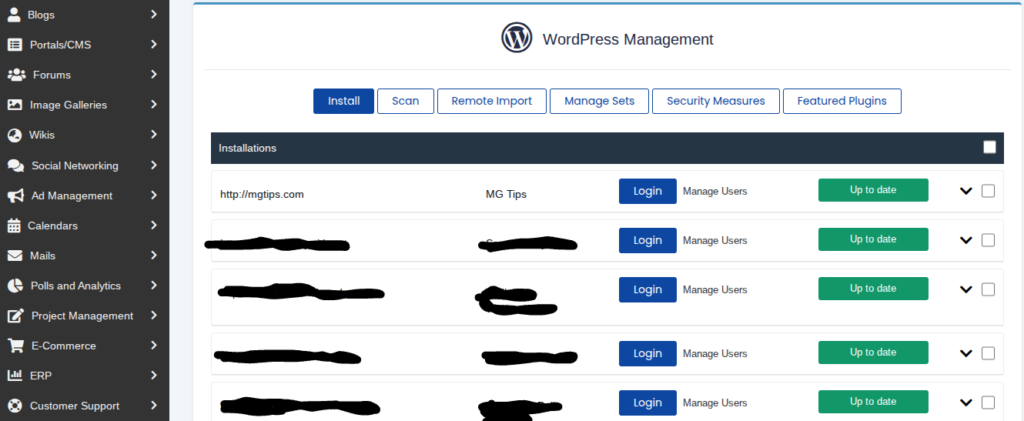Expand details arrow in third installation row
1024x421 pixels.
[966, 289]
